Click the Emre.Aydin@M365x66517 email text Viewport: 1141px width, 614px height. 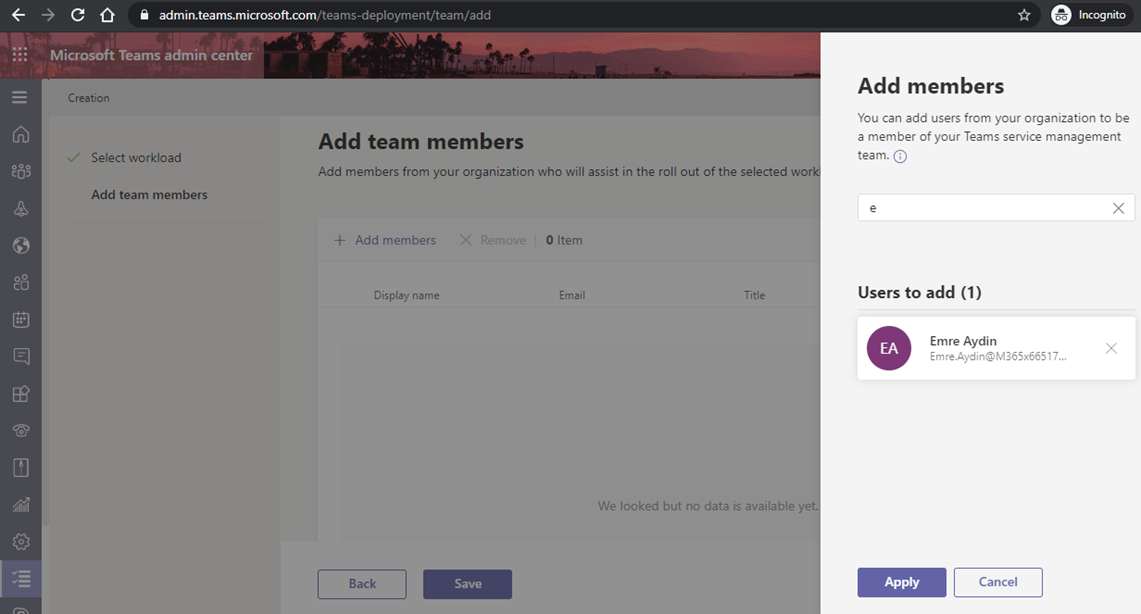[x=998, y=356]
